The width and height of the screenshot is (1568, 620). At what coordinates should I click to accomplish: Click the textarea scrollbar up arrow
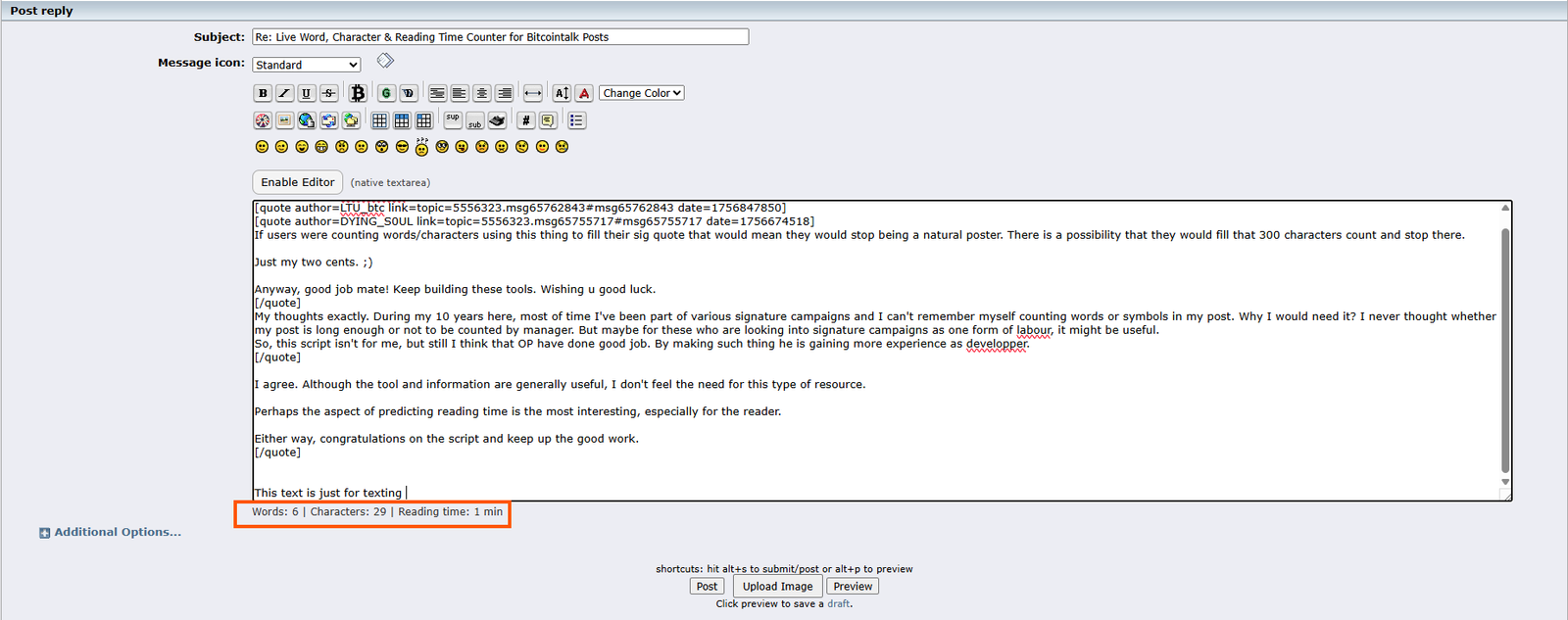[1505, 208]
